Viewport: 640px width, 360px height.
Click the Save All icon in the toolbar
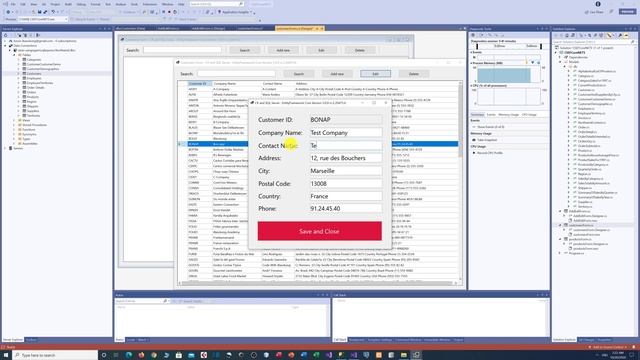coord(45,12)
